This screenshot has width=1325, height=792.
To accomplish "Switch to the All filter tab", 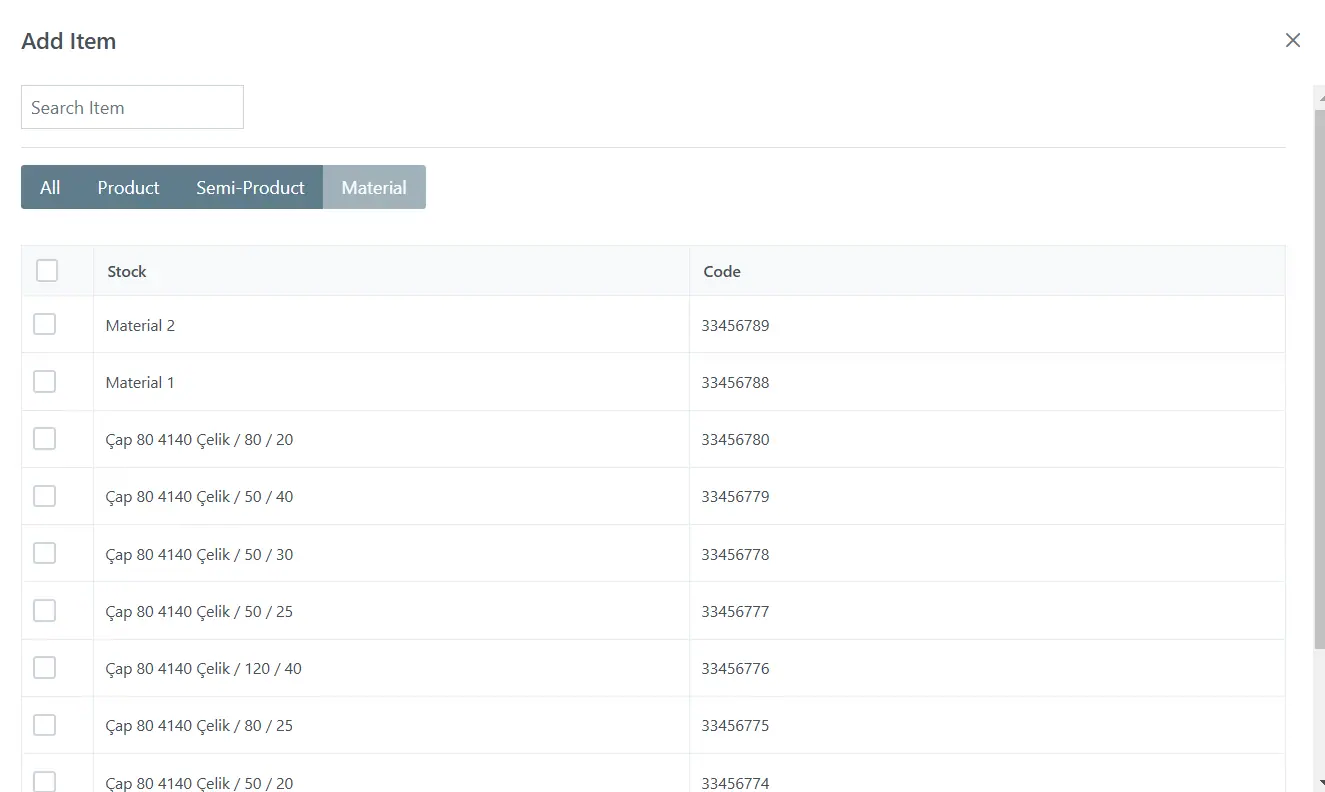I will [50, 187].
